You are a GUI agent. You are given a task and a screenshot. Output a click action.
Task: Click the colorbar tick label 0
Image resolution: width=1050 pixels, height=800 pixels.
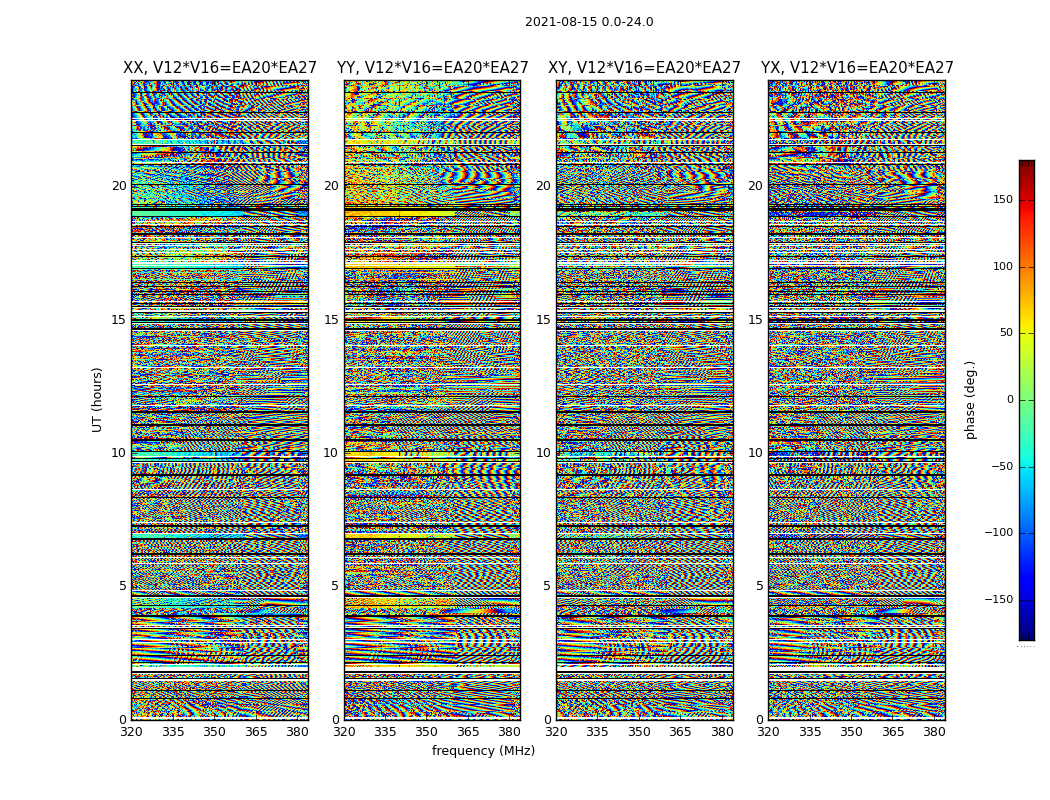(1010, 400)
